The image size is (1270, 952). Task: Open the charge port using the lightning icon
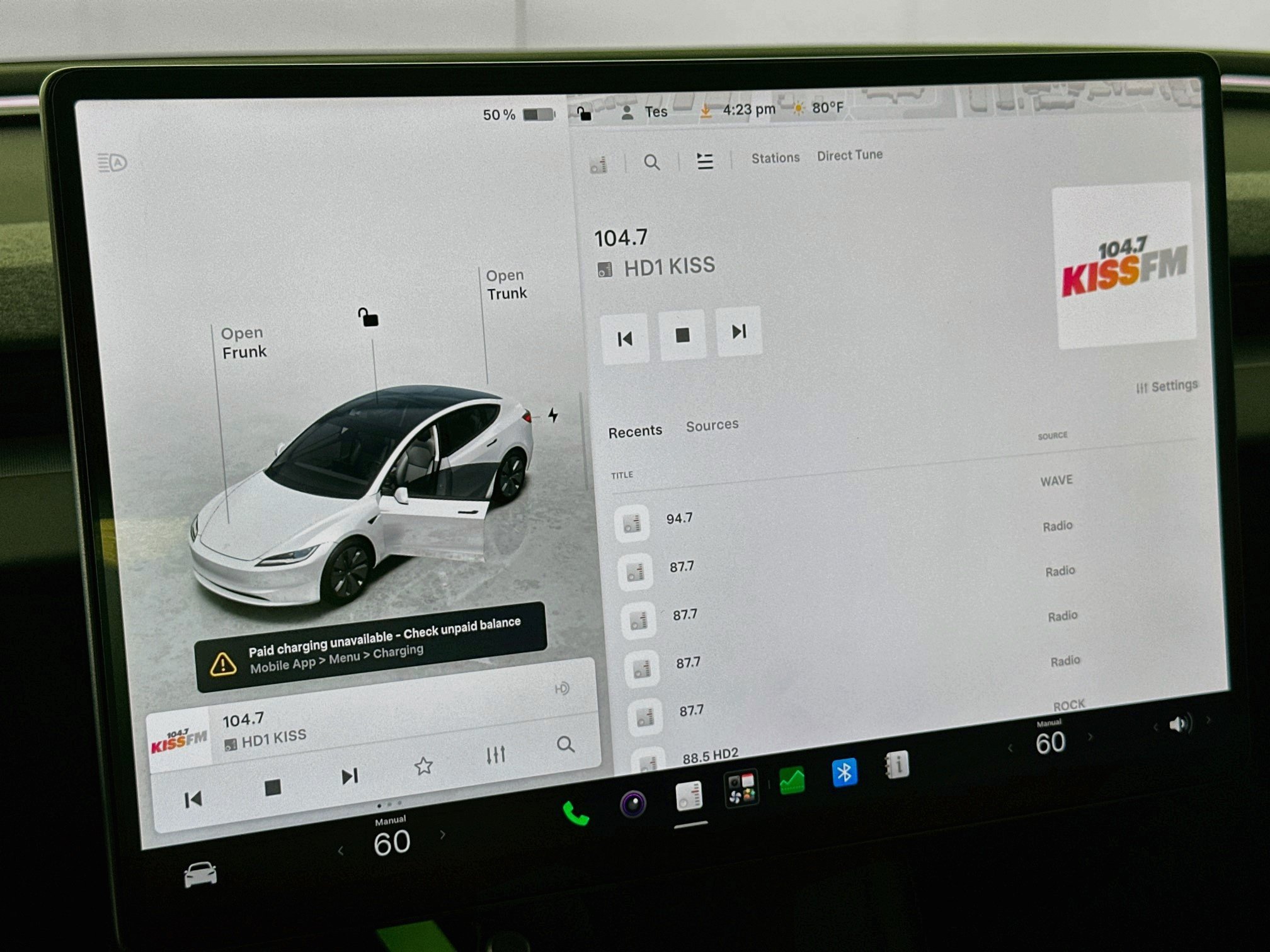pyautogui.click(x=552, y=415)
